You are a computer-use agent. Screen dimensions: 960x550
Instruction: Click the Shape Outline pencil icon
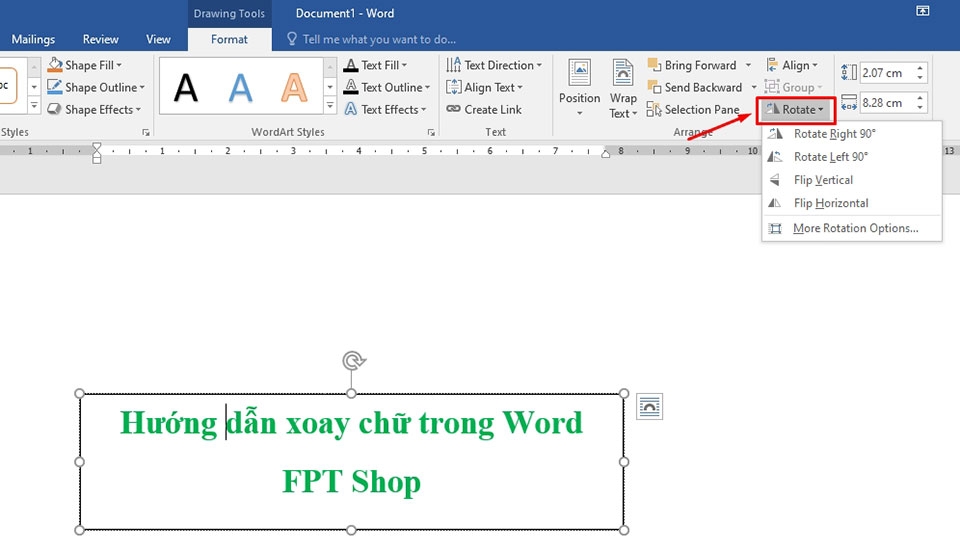(55, 87)
